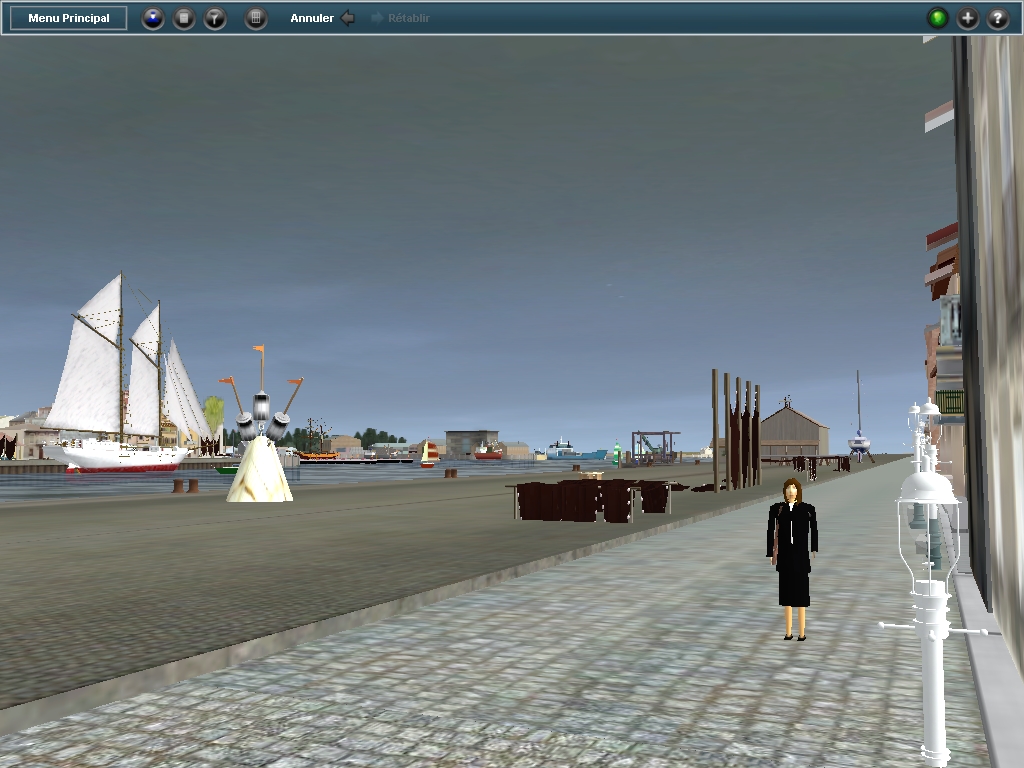The width and height of the screenshot is (1024, 768).
Task: Click the green status light indicator
Action: click(x=938, y=18)
